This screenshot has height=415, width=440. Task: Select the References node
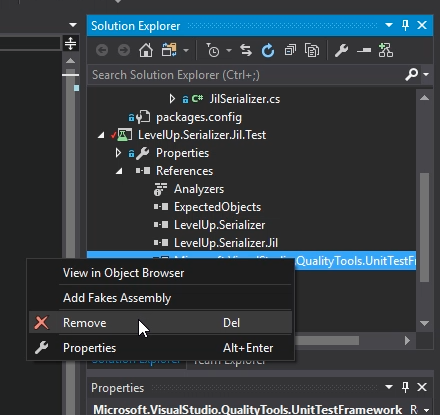tap(184, 171)
